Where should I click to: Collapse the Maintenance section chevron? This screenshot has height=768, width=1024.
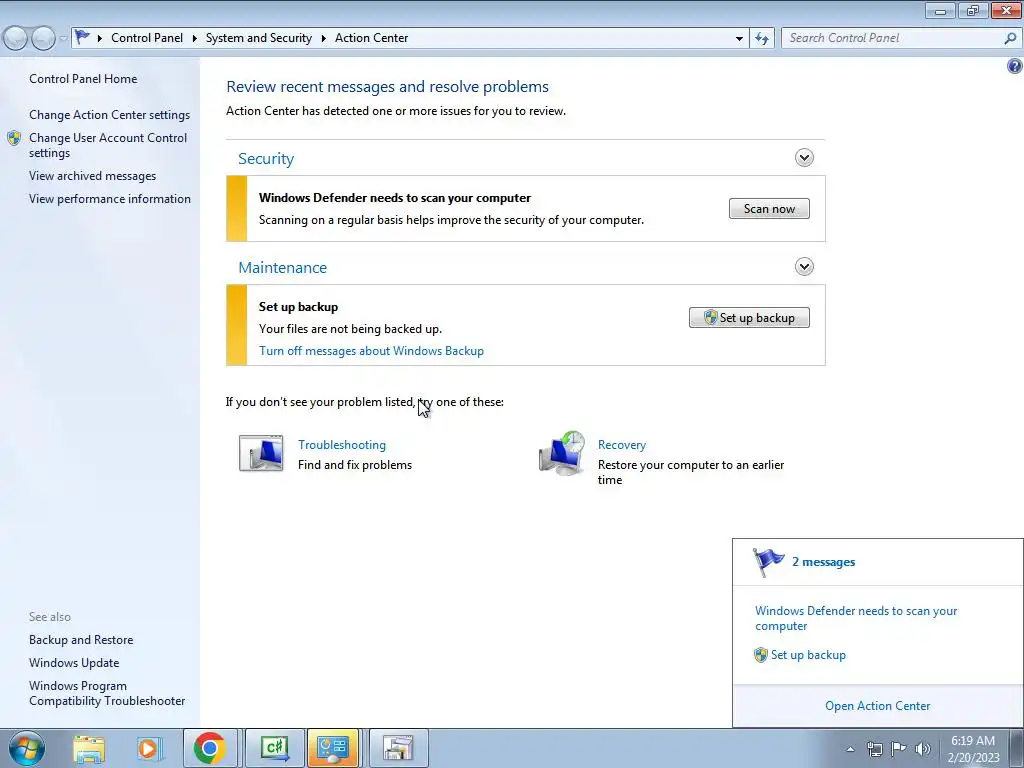[x=804, y=266]
